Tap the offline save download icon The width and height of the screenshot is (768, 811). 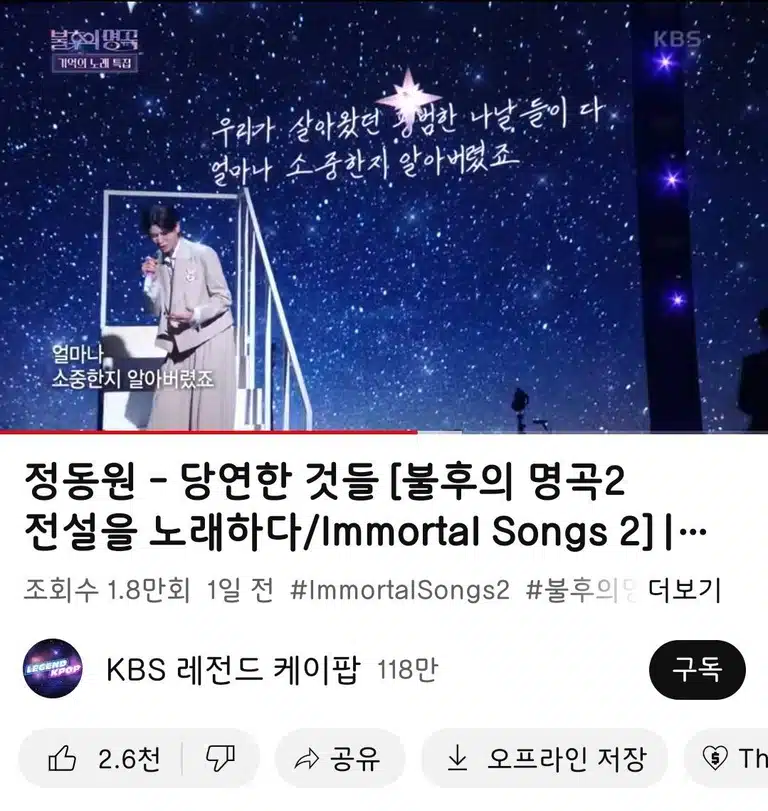(x=457, y=759)
